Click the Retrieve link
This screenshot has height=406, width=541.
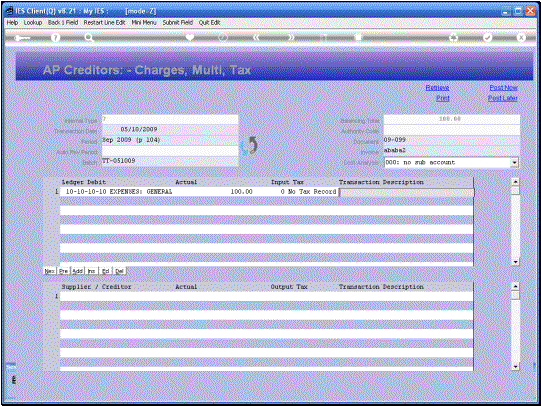point(437,88)
